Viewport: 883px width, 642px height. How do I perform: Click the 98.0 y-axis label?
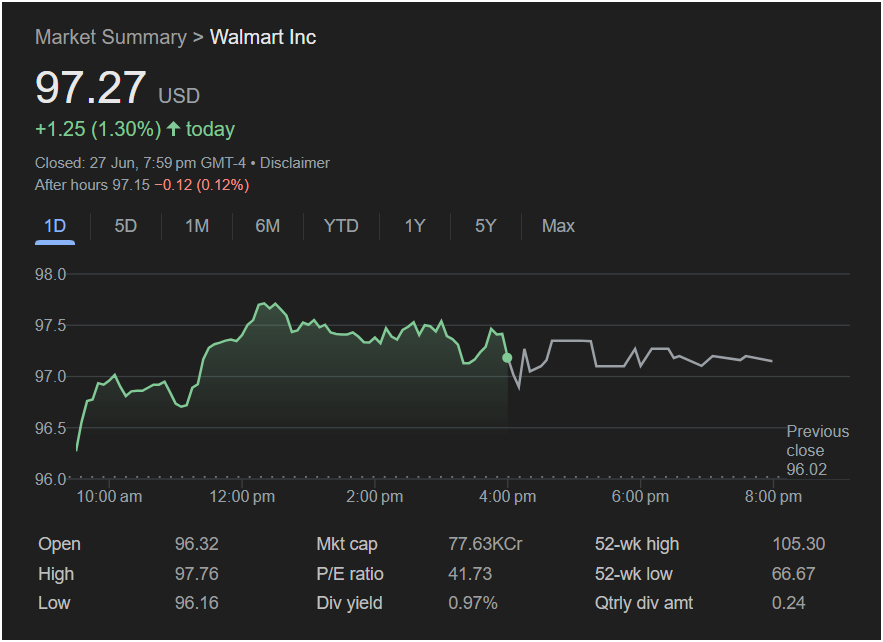[x=51, y=274]
